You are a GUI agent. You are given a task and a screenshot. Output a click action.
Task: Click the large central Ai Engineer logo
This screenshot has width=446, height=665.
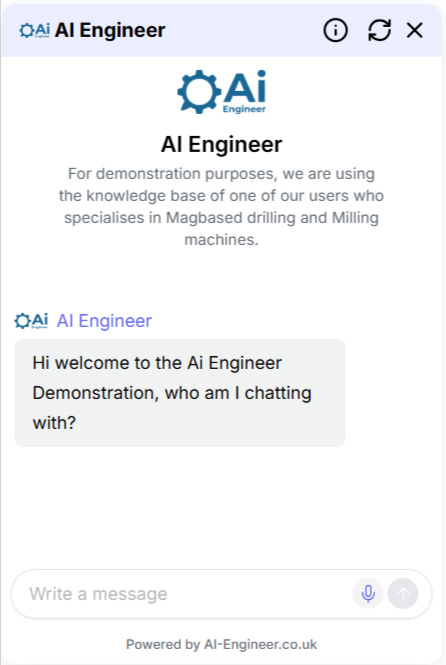tap(222, 92)
